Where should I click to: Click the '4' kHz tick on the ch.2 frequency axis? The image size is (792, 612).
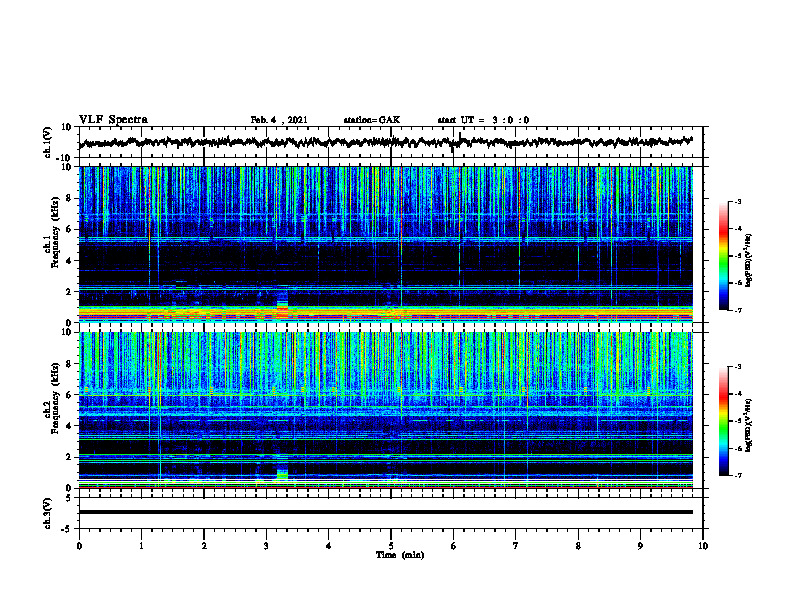tap(70, 426)
